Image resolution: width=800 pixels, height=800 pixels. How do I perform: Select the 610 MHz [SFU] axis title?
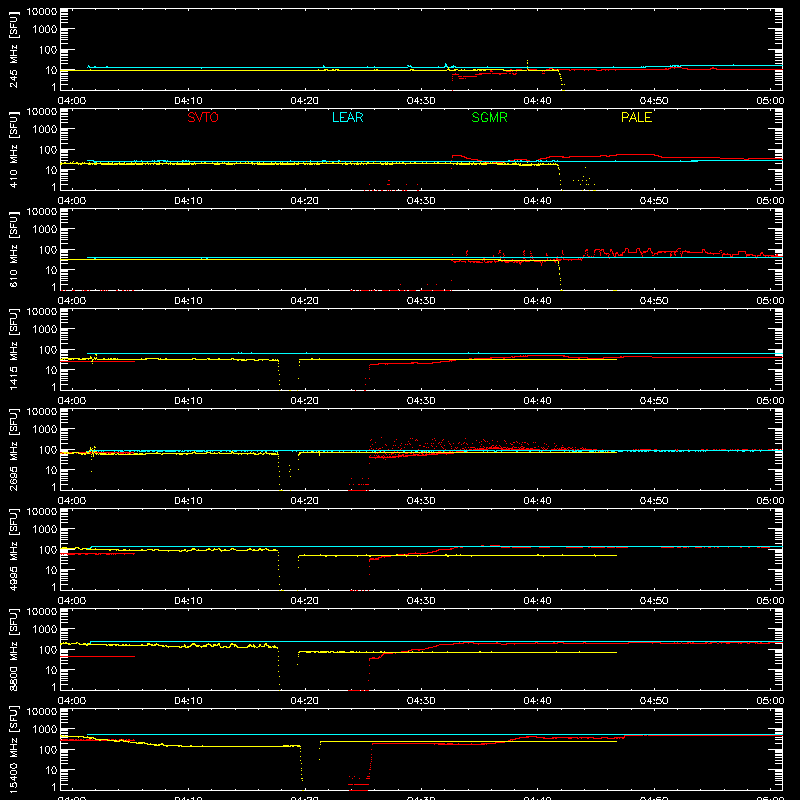13,249
